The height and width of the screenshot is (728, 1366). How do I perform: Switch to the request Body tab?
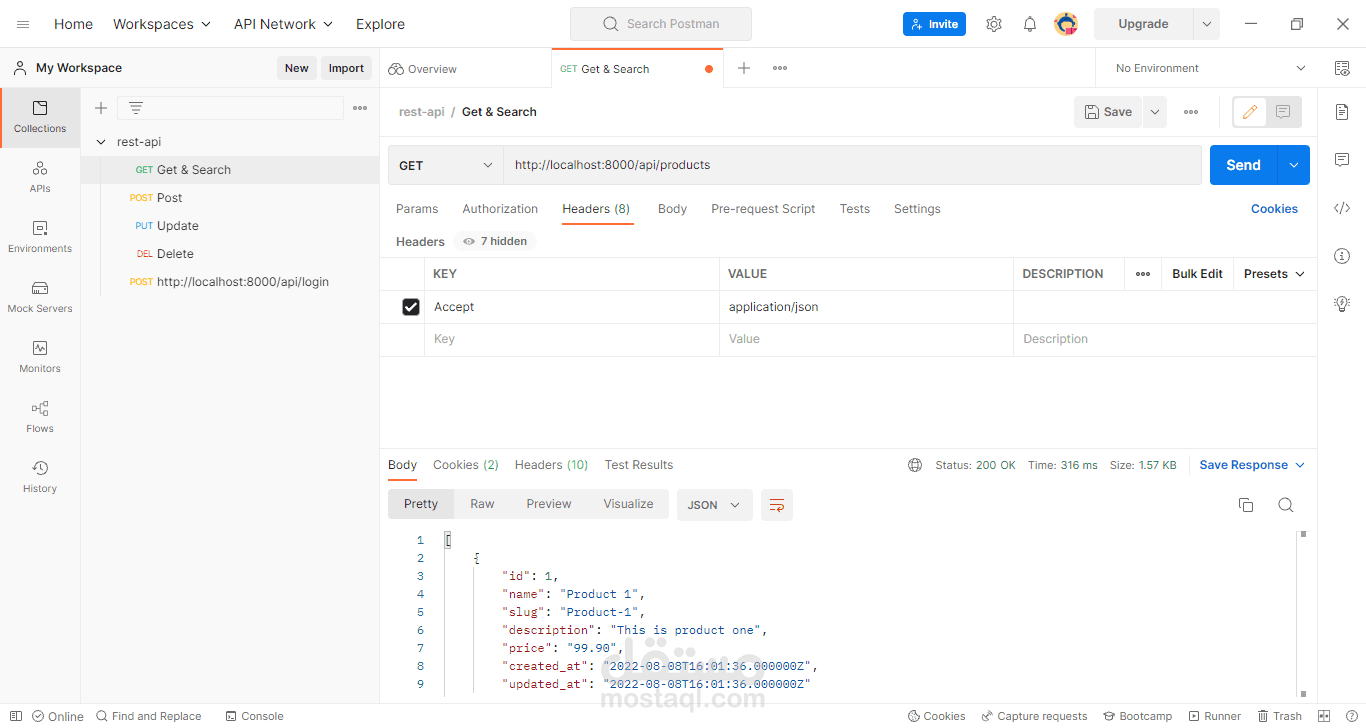tap(672, 209)
